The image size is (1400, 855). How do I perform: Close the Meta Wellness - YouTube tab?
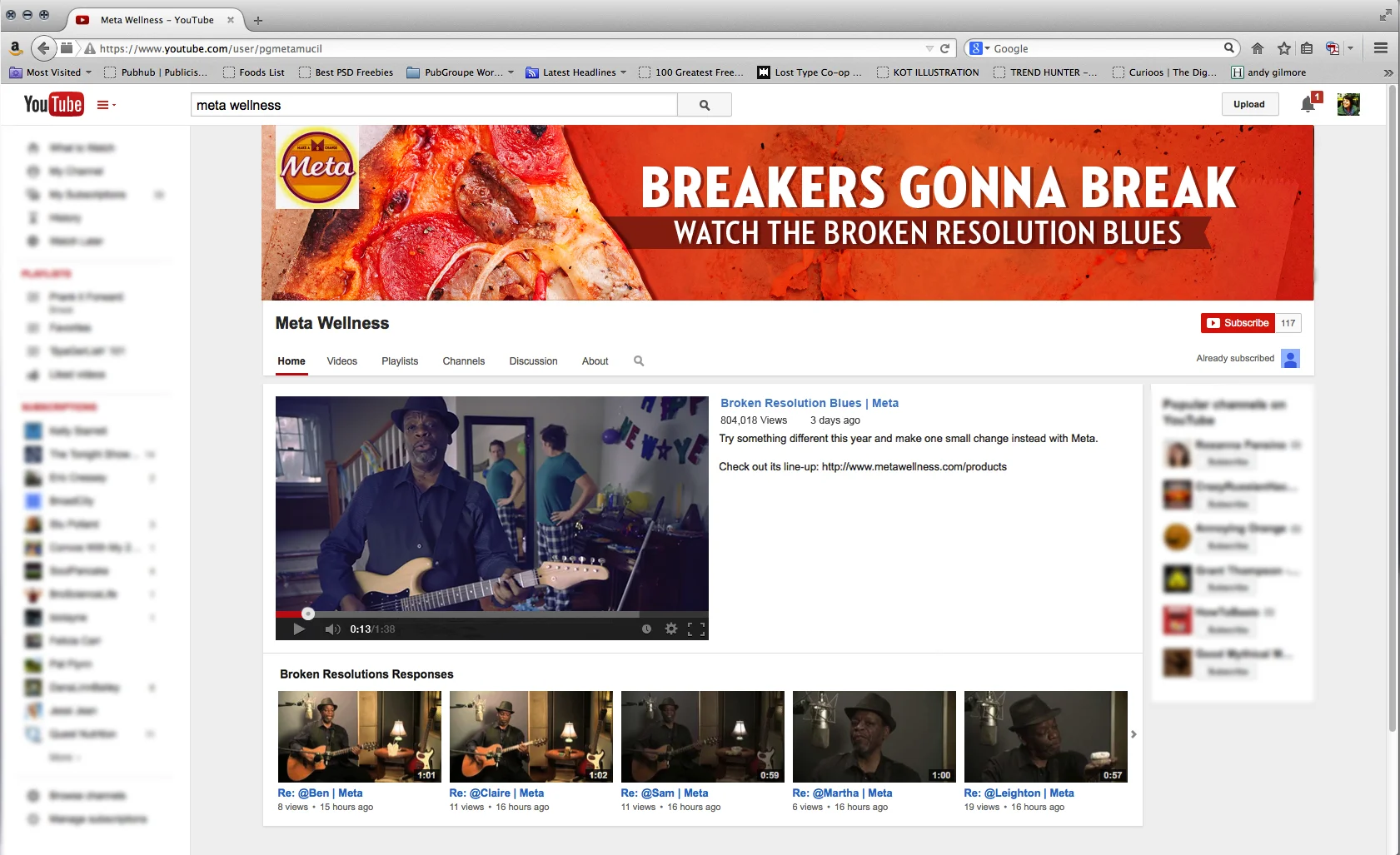coord(231,20)
